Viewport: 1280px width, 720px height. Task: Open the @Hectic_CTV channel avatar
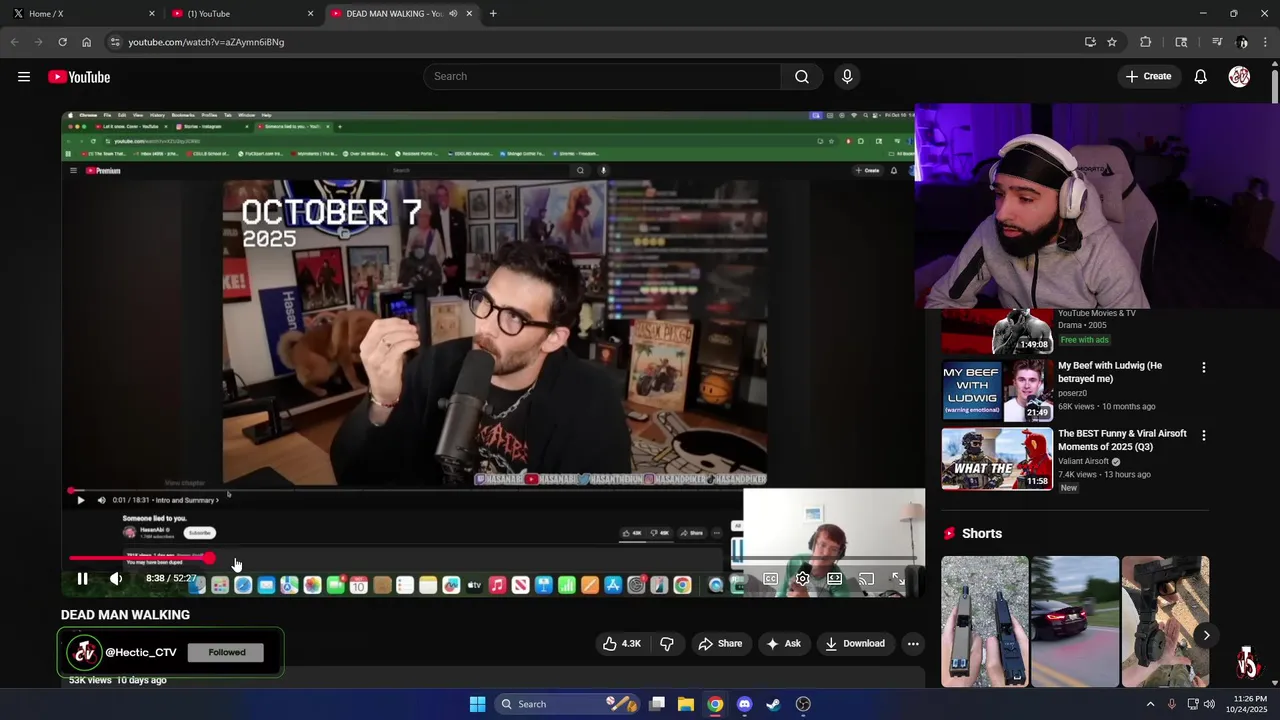(x=84, y=653)
